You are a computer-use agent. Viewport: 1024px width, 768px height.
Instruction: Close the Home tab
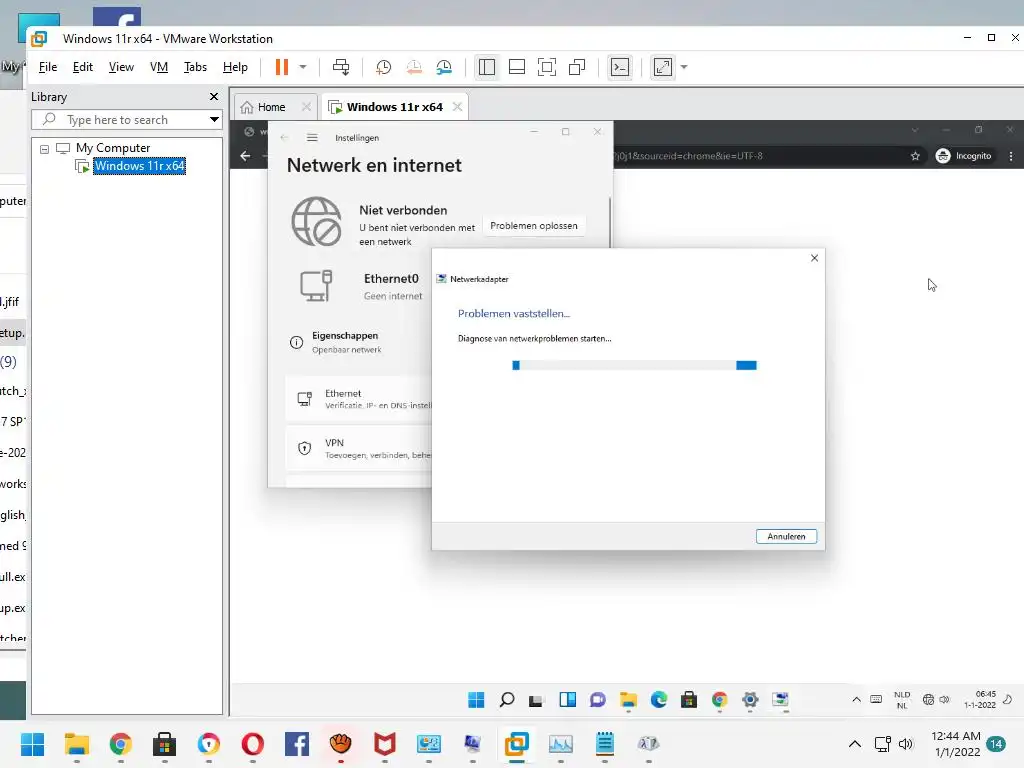point(306,106)
